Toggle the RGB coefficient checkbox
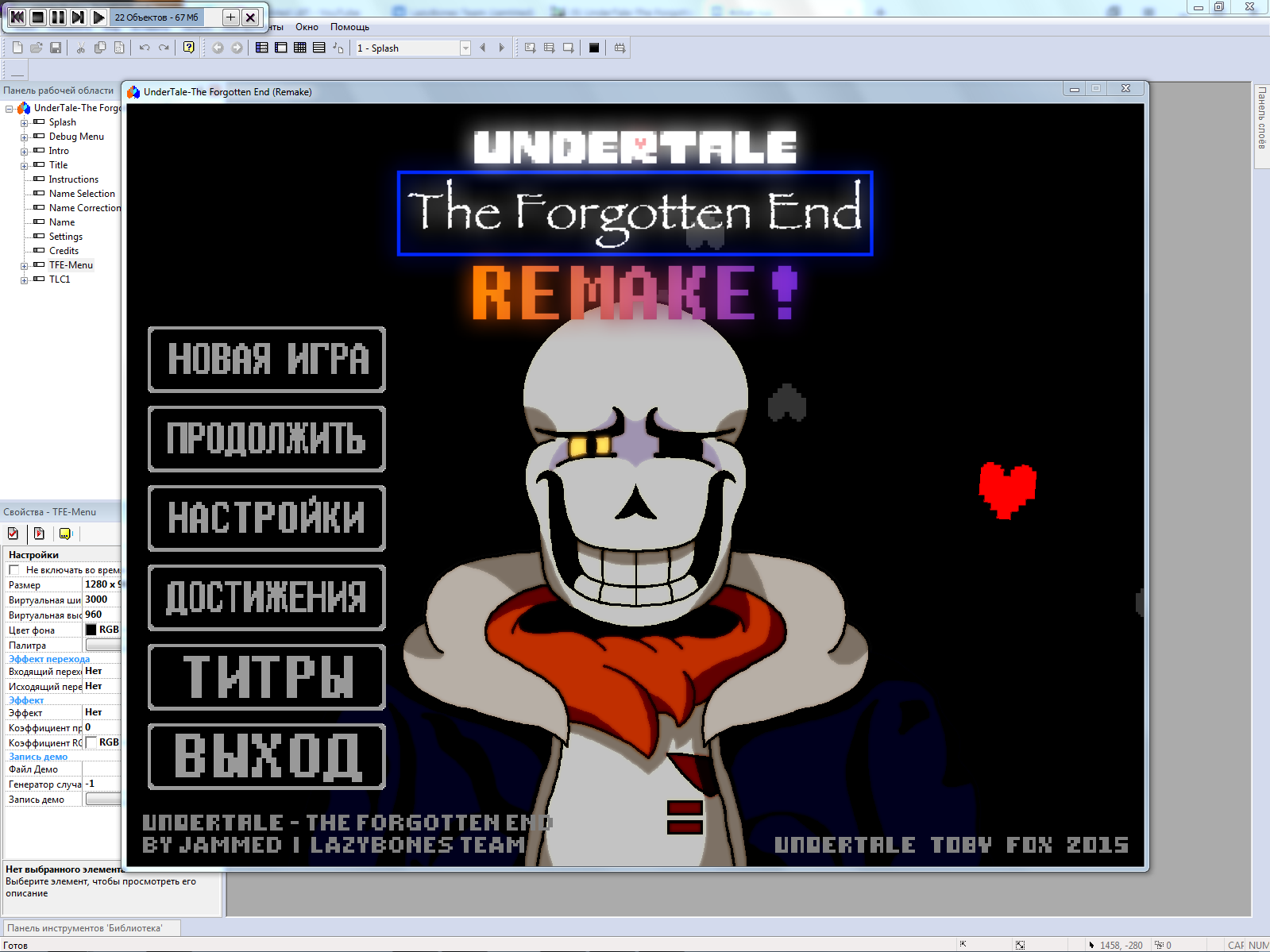 [x=91, y=742]
